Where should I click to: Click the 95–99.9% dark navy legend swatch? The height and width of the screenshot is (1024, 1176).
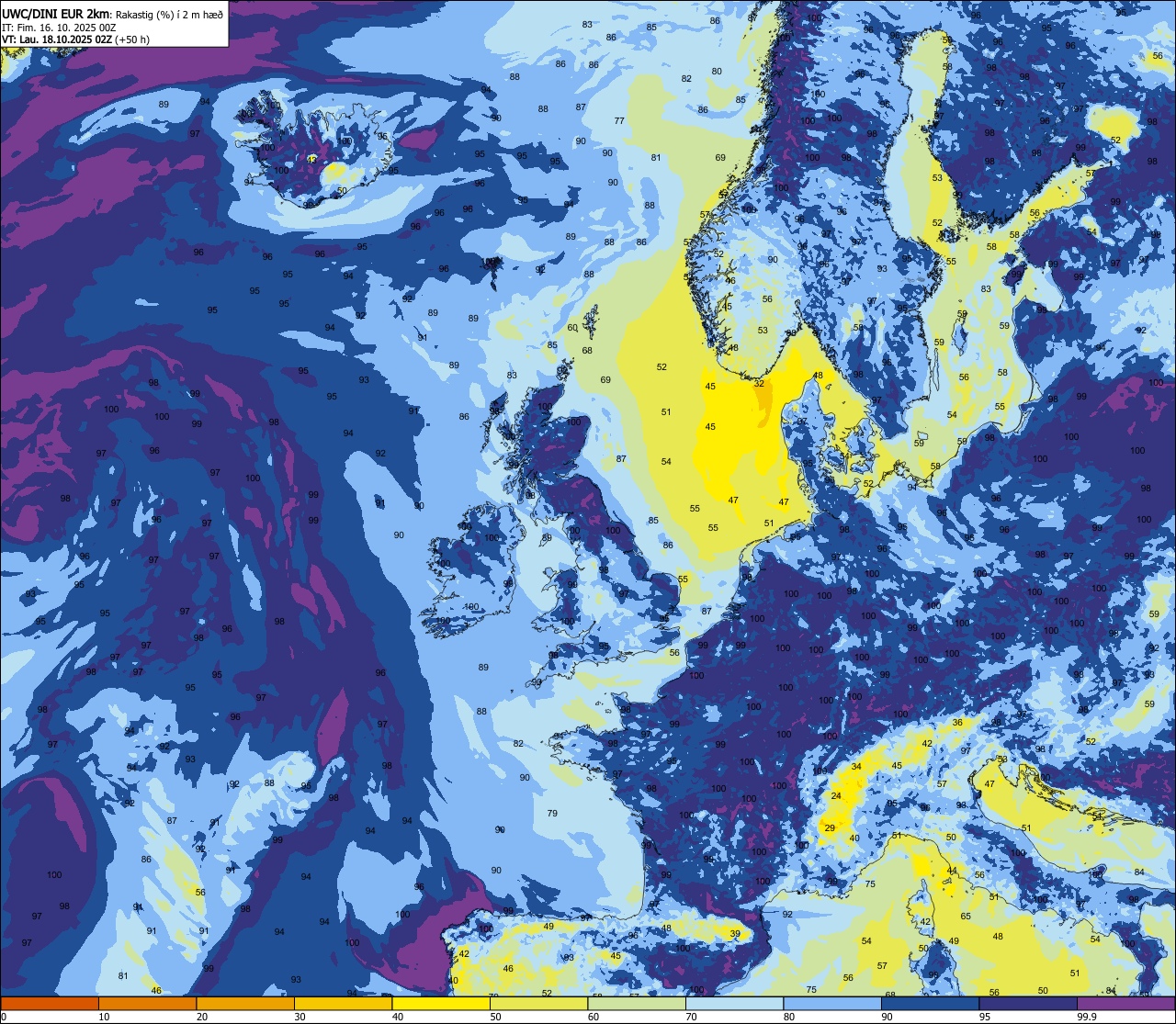pos(1028,1003)
